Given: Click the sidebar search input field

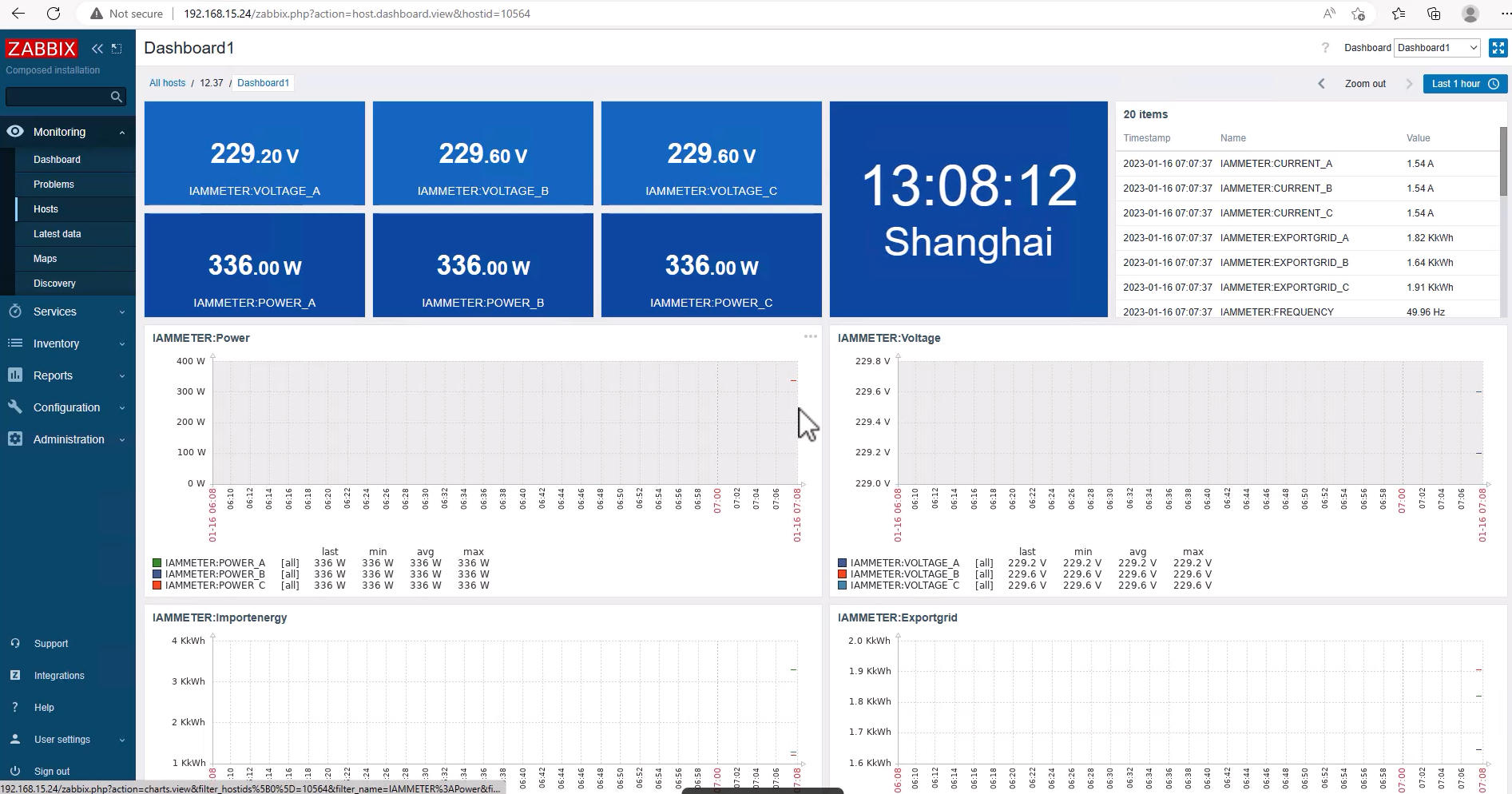Looking at the screenshot, I should tap(56, 97).
